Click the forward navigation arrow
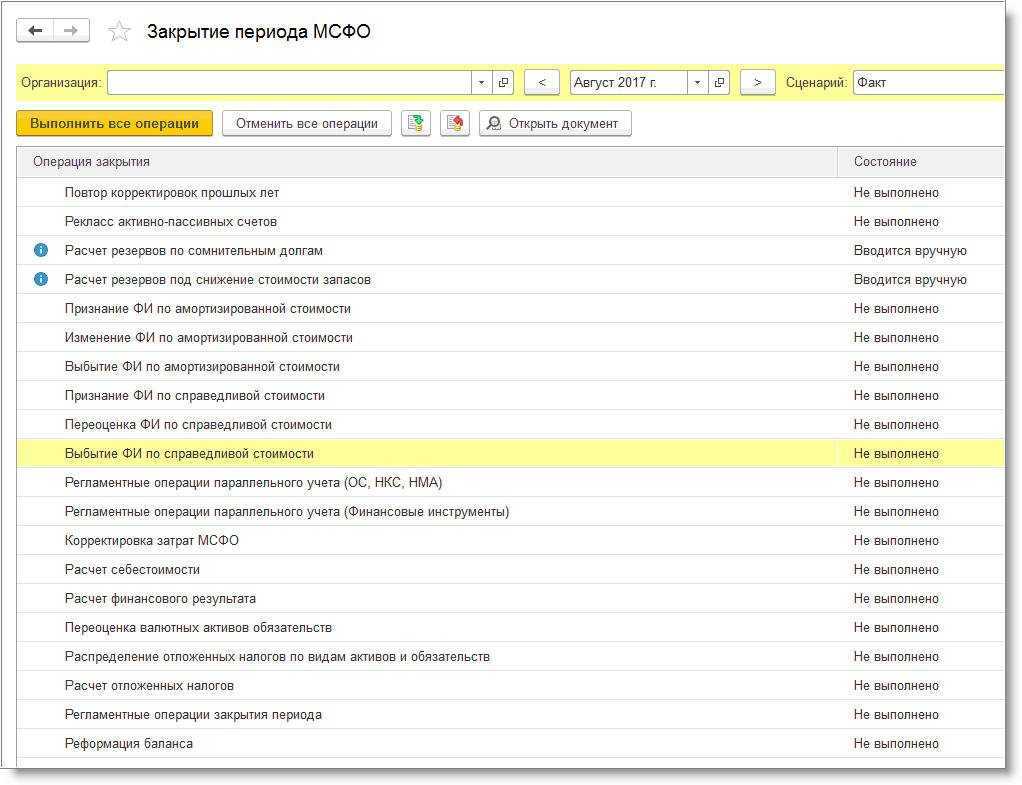 point(71,31)
